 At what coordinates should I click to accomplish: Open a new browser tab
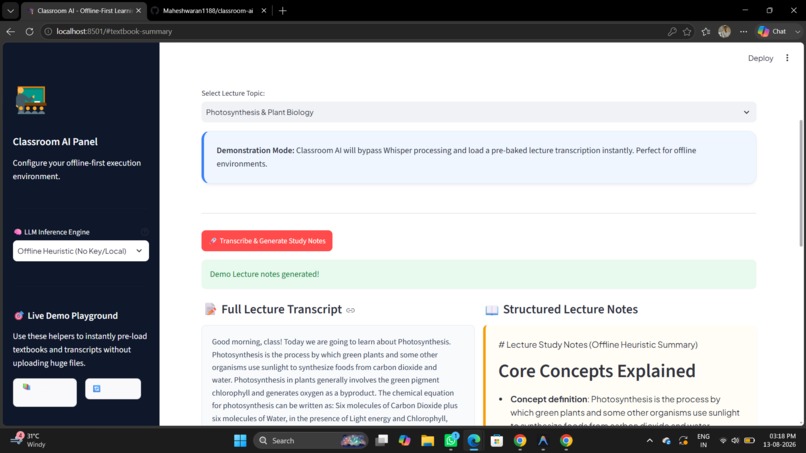coord(283,10)
